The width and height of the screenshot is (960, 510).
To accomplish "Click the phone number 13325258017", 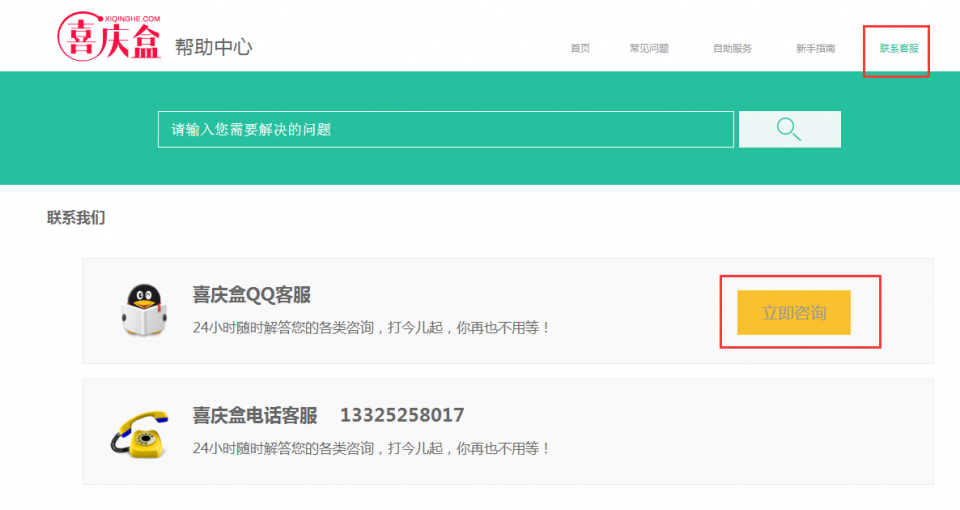I will [402, 415].
